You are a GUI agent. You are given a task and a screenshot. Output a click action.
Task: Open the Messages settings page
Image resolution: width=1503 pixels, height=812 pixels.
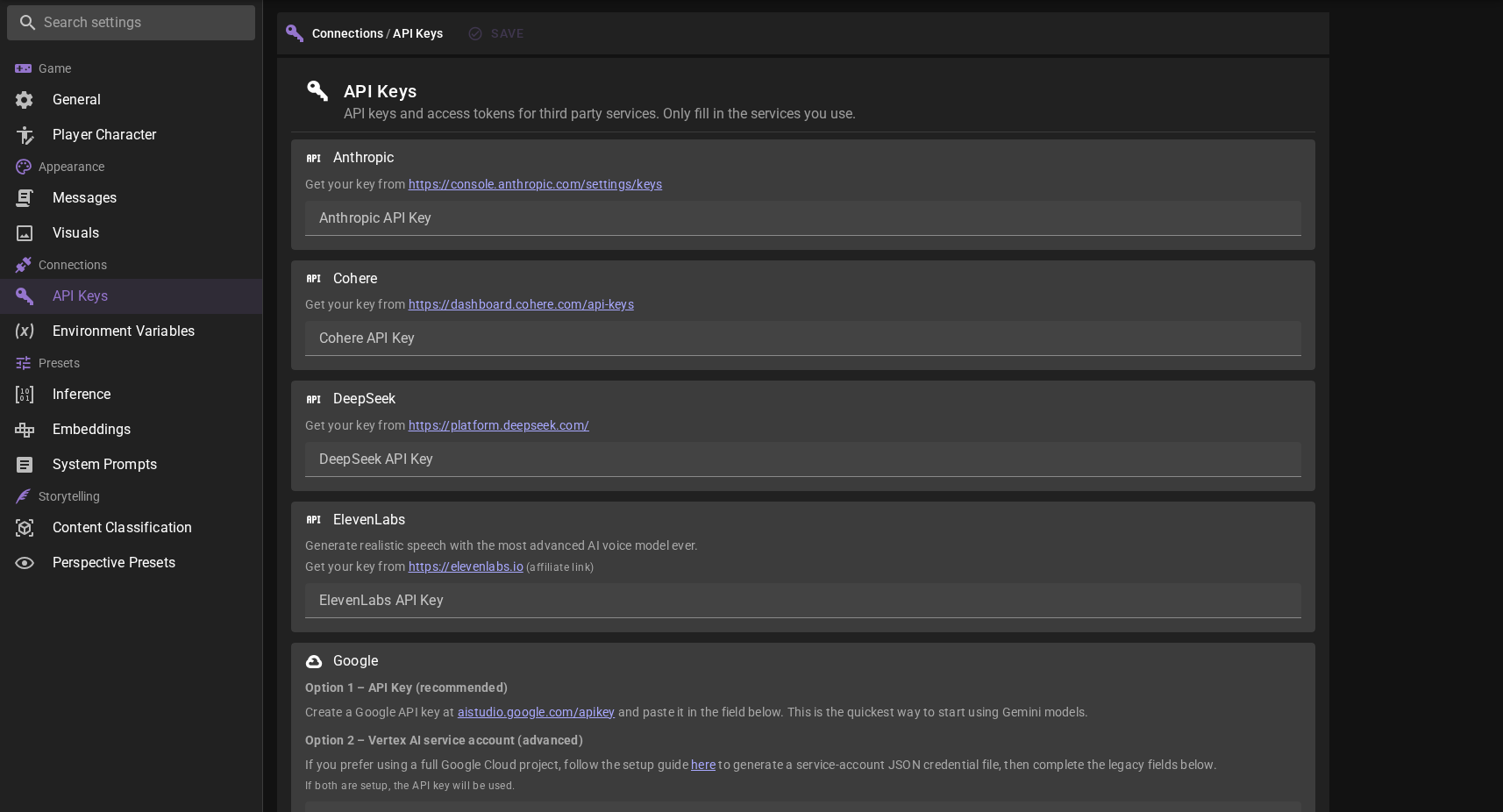132,198
